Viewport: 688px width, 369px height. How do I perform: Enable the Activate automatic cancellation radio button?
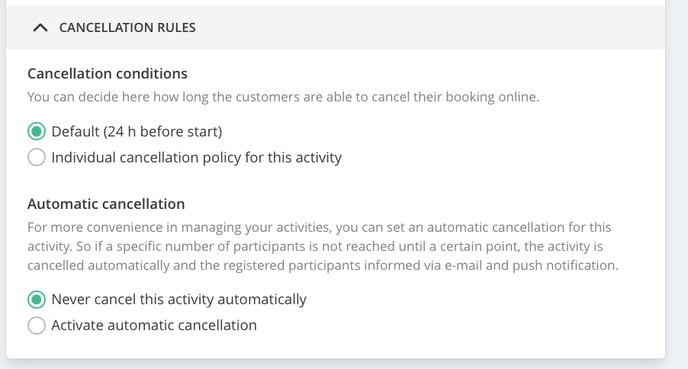point(36,326)
